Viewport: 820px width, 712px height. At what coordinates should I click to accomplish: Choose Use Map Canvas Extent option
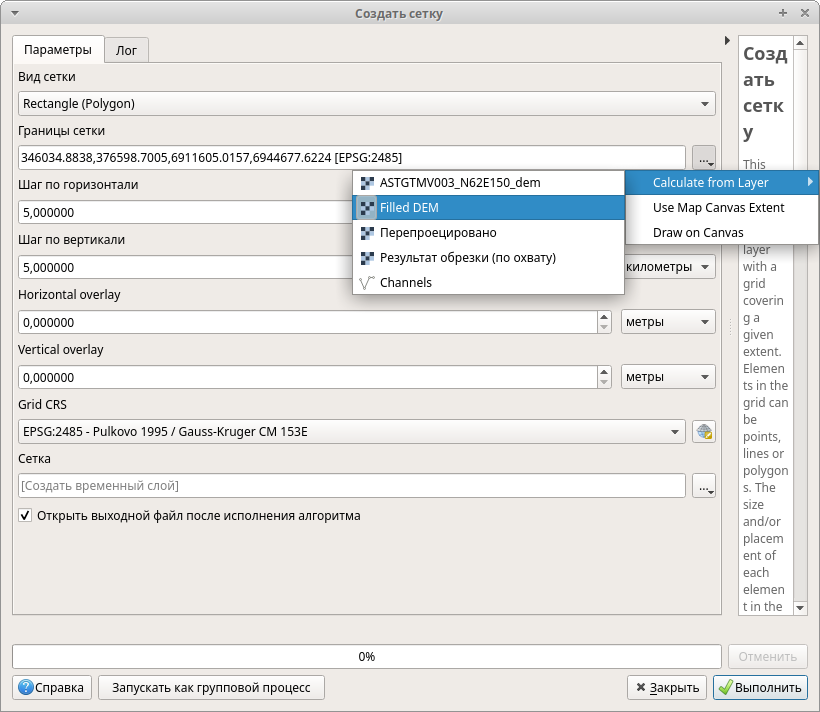tap(718, 208)
